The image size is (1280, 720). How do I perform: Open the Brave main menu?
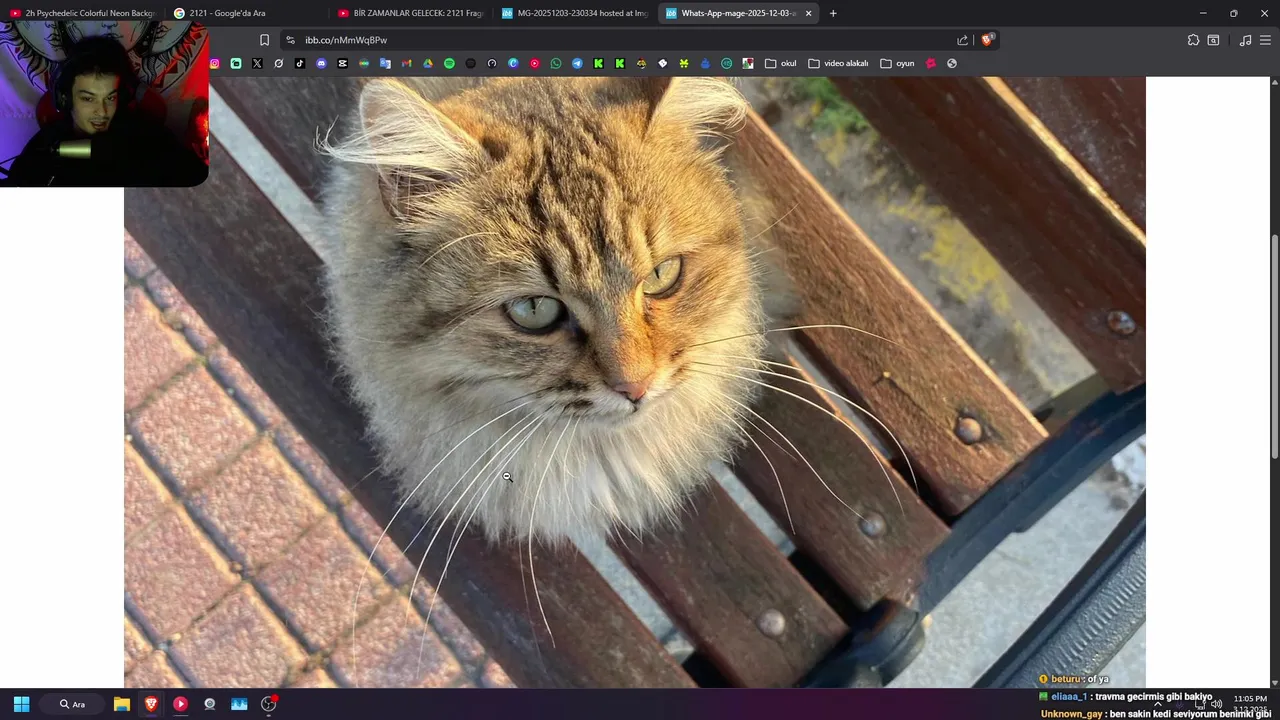(x=1265, y=40)
